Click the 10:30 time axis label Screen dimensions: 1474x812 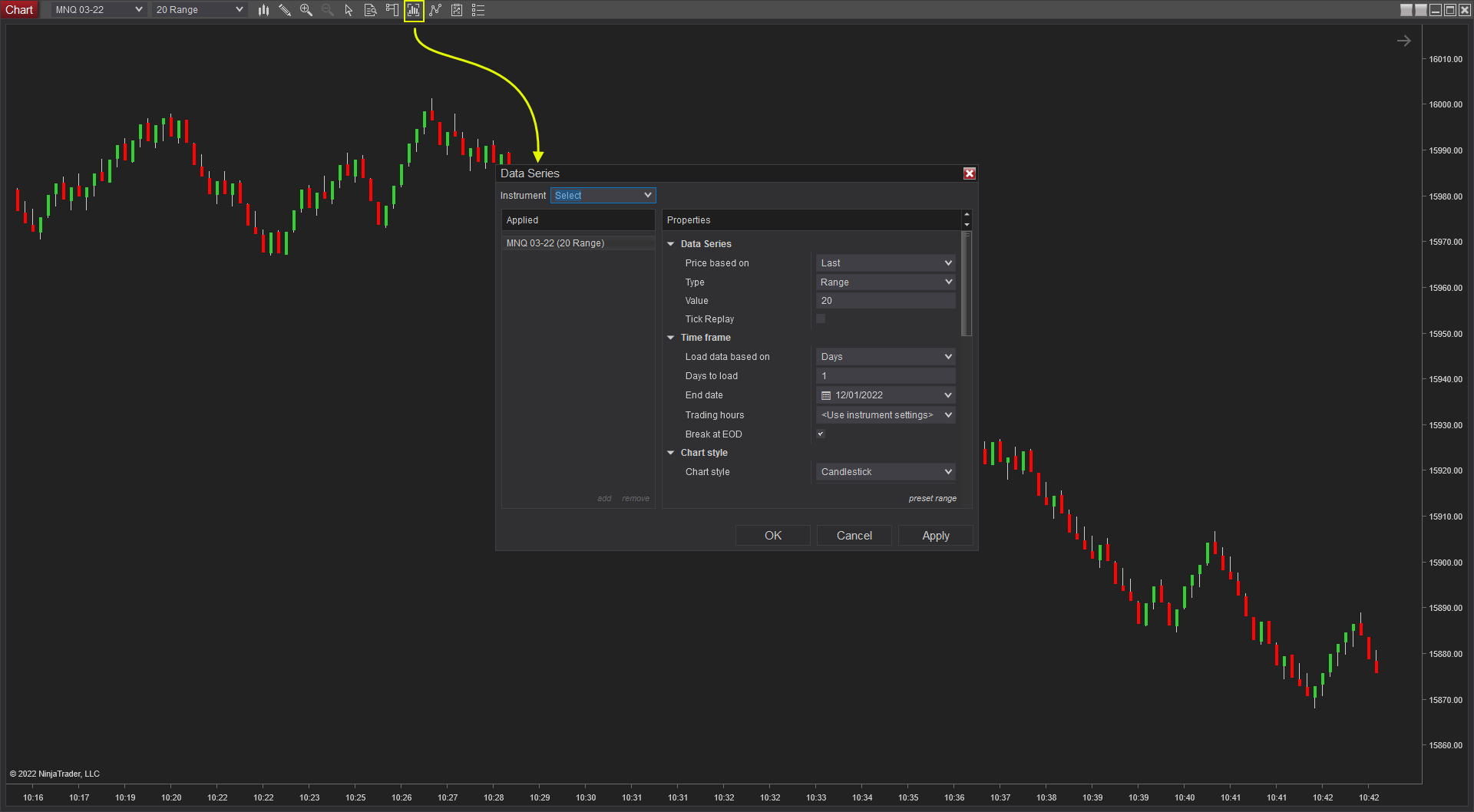(586, 797)
